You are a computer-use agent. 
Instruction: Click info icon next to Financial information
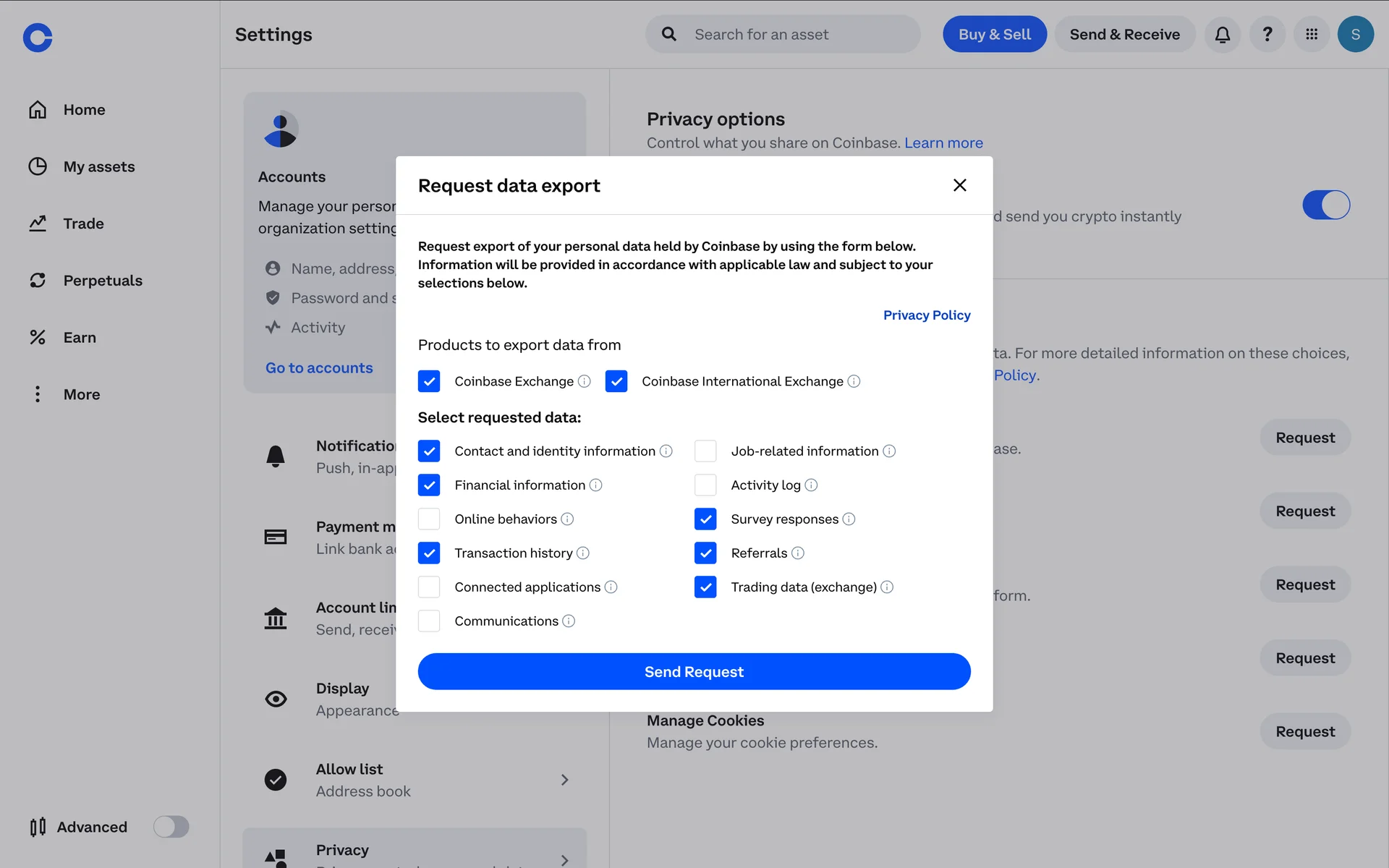coord(595,485)
